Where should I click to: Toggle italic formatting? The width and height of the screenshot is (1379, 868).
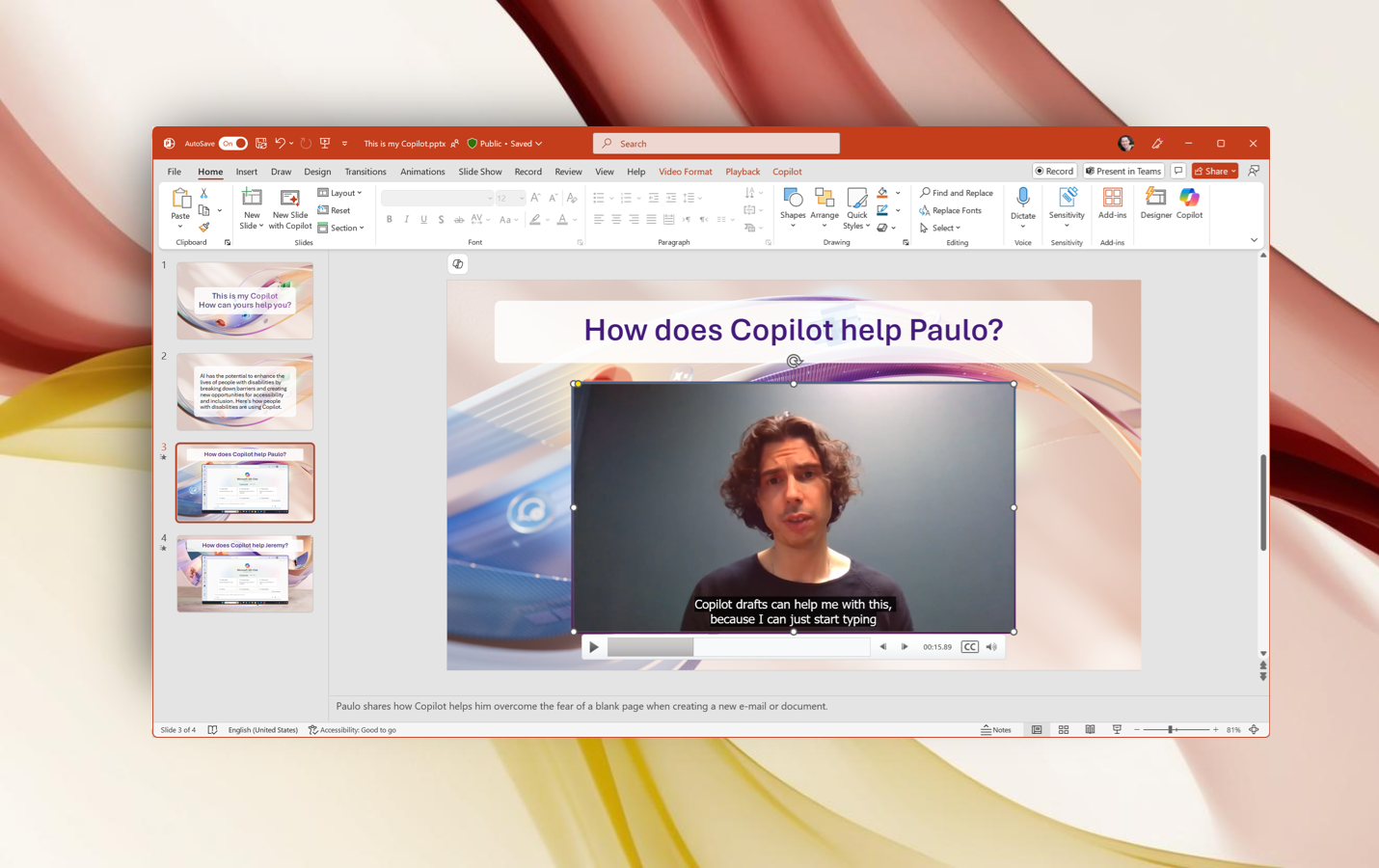[x=407, y=220]
